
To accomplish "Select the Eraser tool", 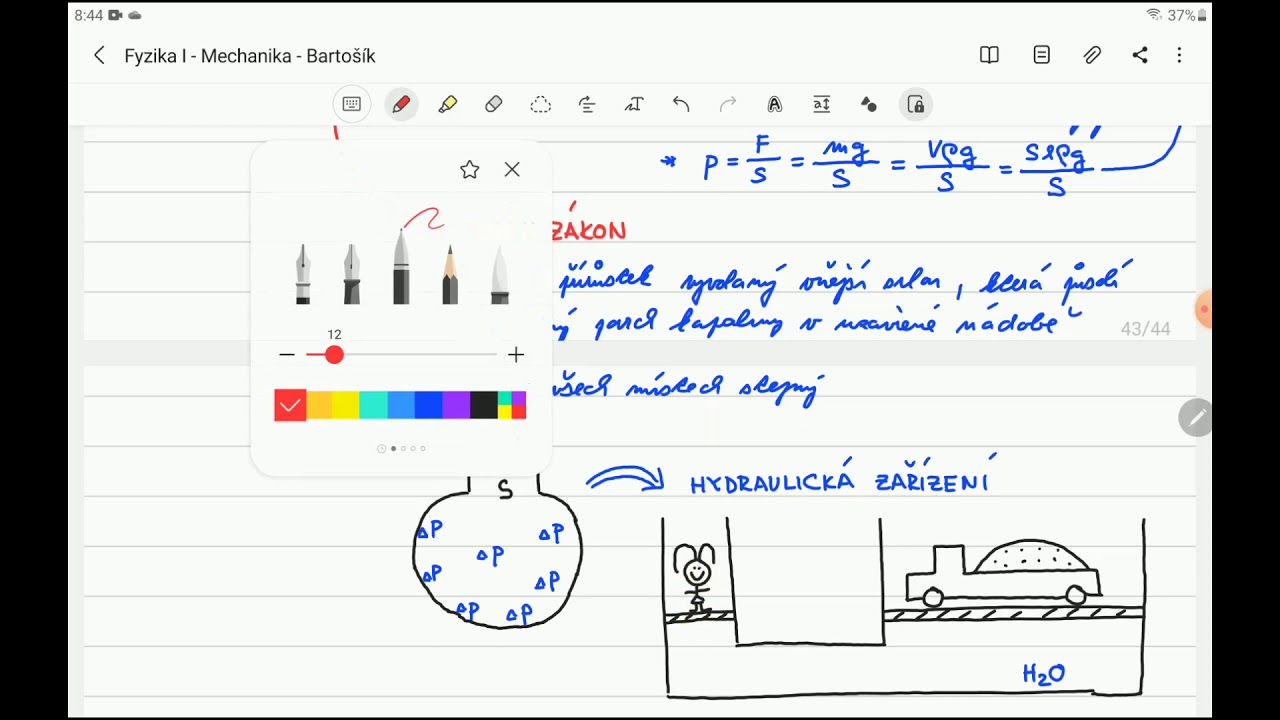I will (493, 104).
